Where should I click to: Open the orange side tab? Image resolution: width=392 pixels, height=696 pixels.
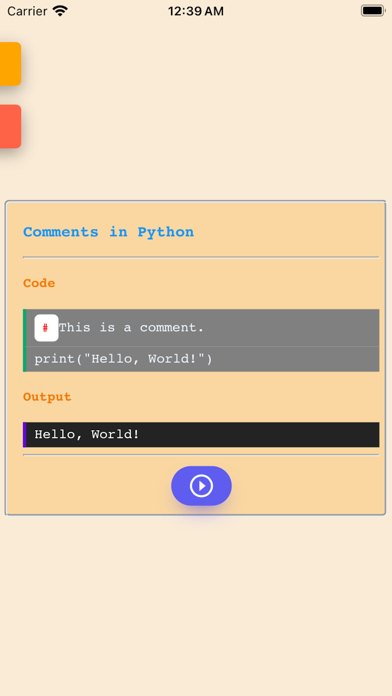click(x=10, y=64)
